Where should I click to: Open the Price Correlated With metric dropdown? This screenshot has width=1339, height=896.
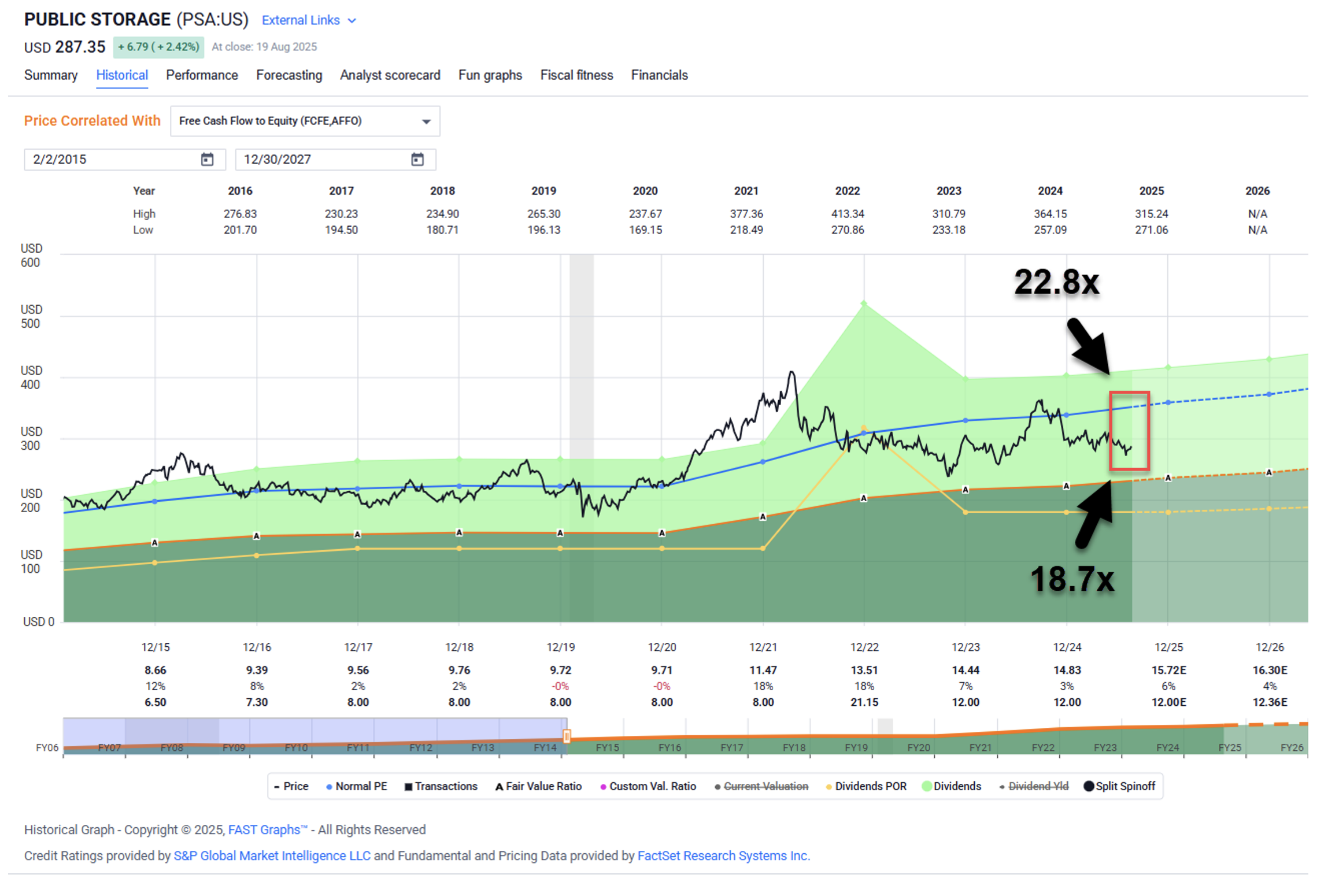coord(305,121)
